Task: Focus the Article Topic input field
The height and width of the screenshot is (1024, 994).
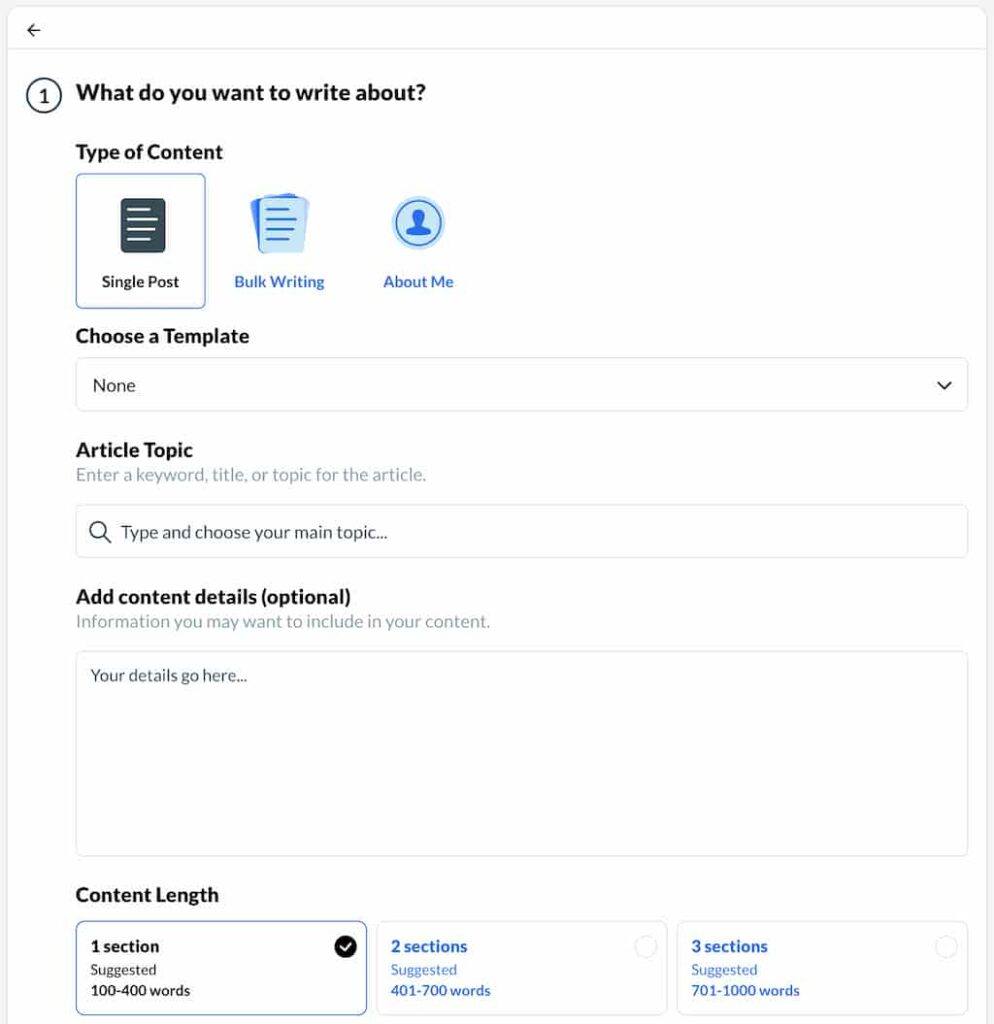Action: coord(540,532)
